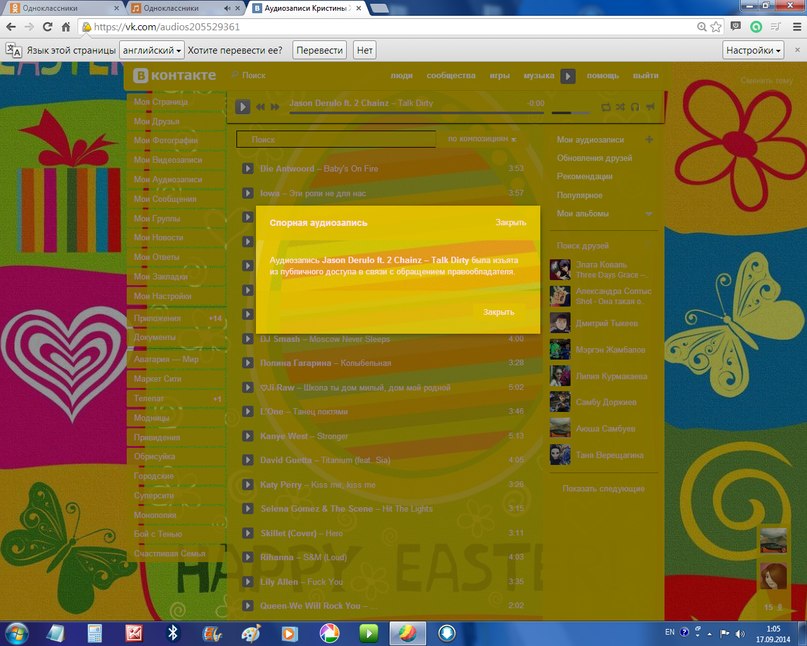Click the browser Forward arrow
The height and width of the screenshot is (646, 807).
pyautogui.click(x=29, y=27)
